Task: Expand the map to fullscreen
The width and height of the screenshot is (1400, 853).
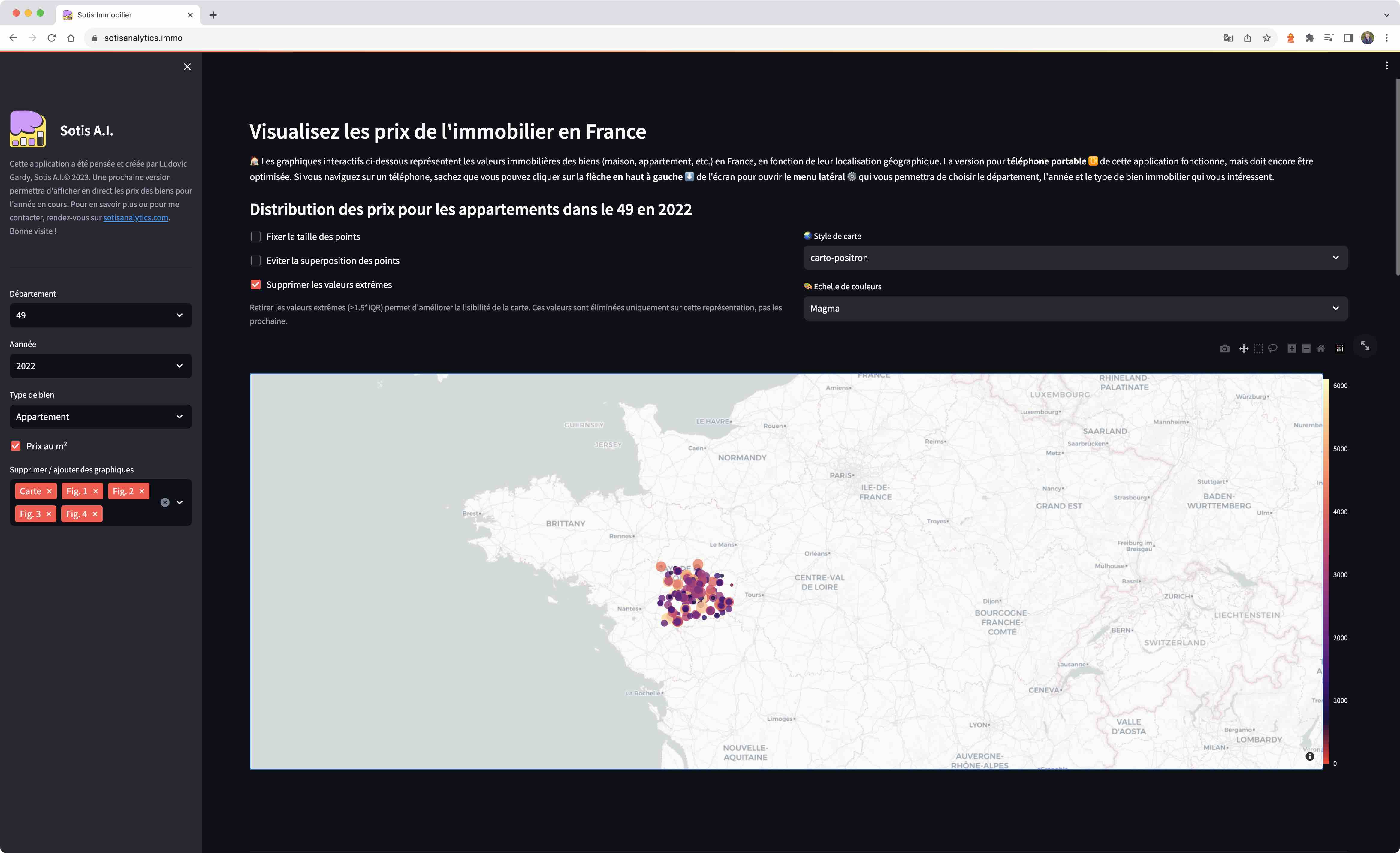Action: 1365,347
